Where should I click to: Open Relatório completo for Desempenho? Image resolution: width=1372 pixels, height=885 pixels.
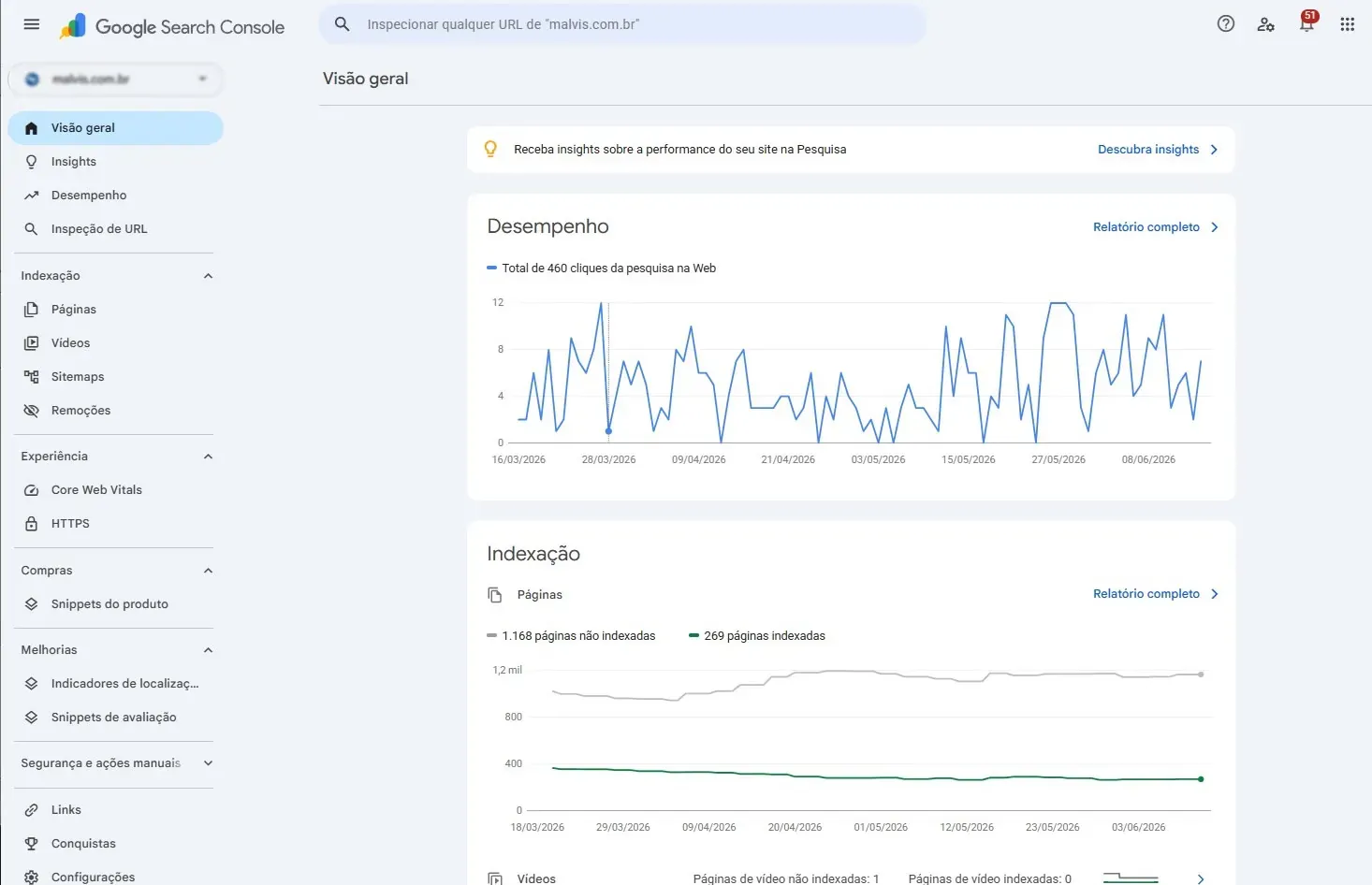point(1156,227)
